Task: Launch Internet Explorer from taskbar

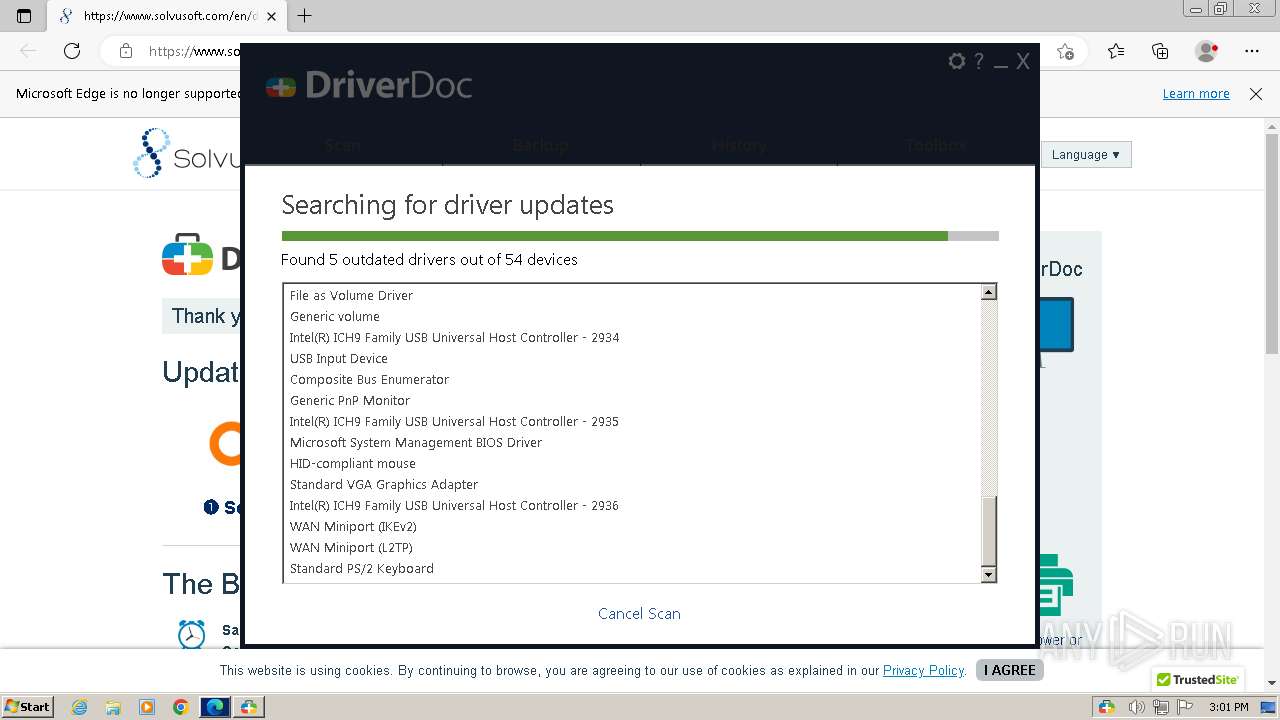Action: click(x=79, y=707)
